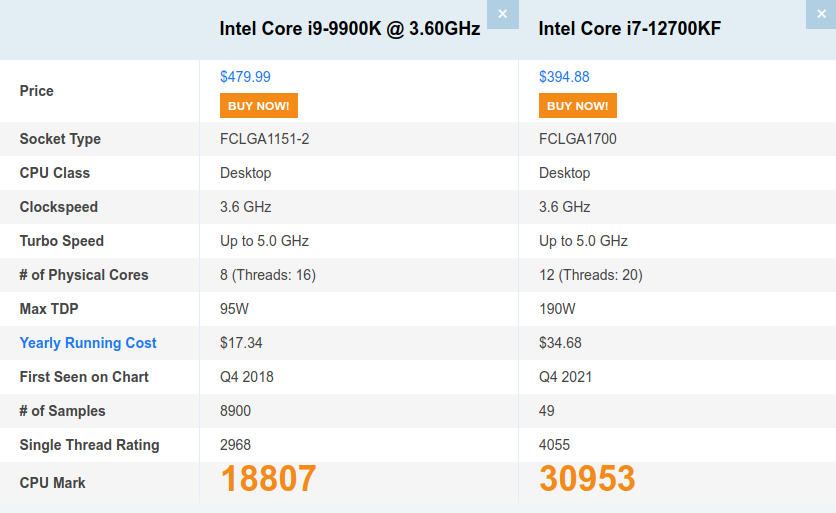Click the FCLGA1700 socket type value

(x=578, y=139)
